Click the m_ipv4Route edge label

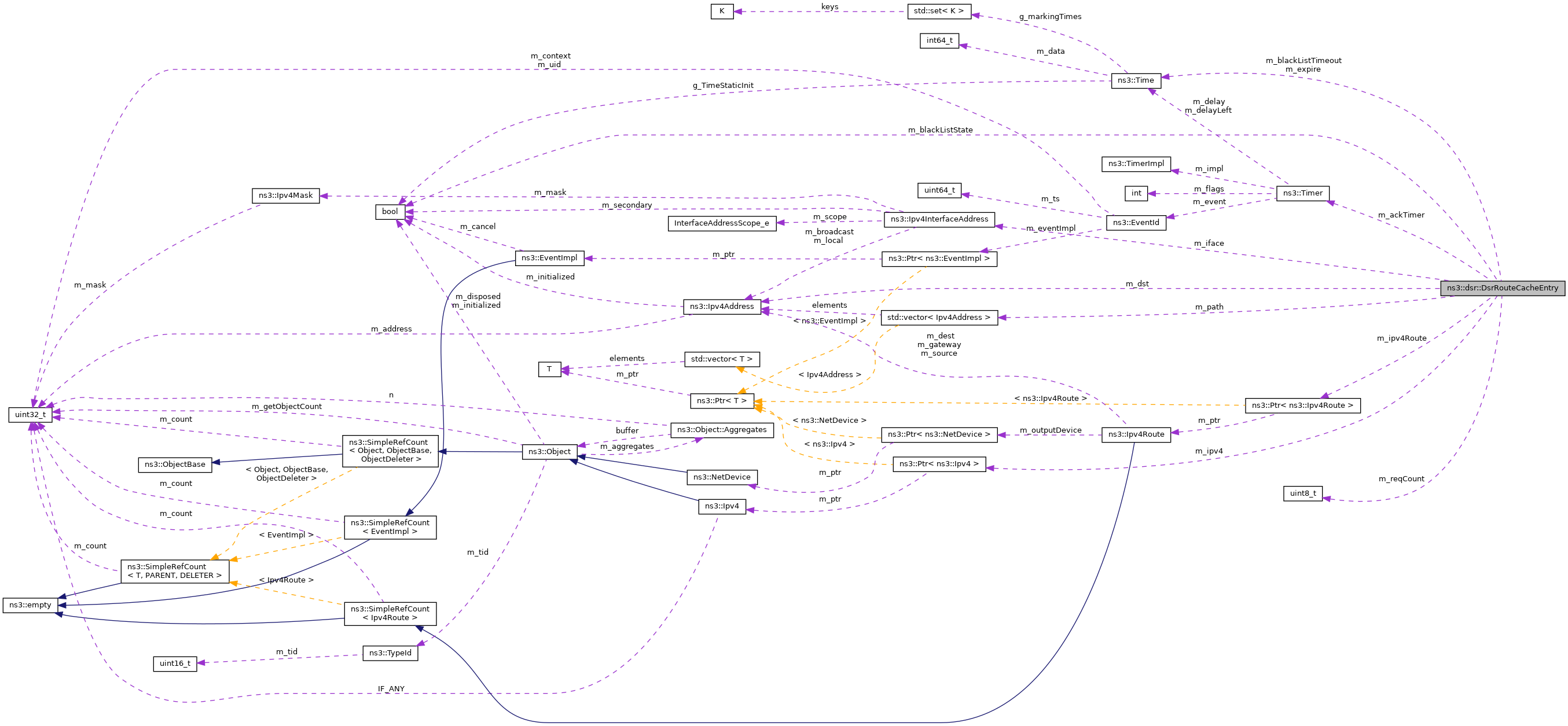pos(1401,338)
